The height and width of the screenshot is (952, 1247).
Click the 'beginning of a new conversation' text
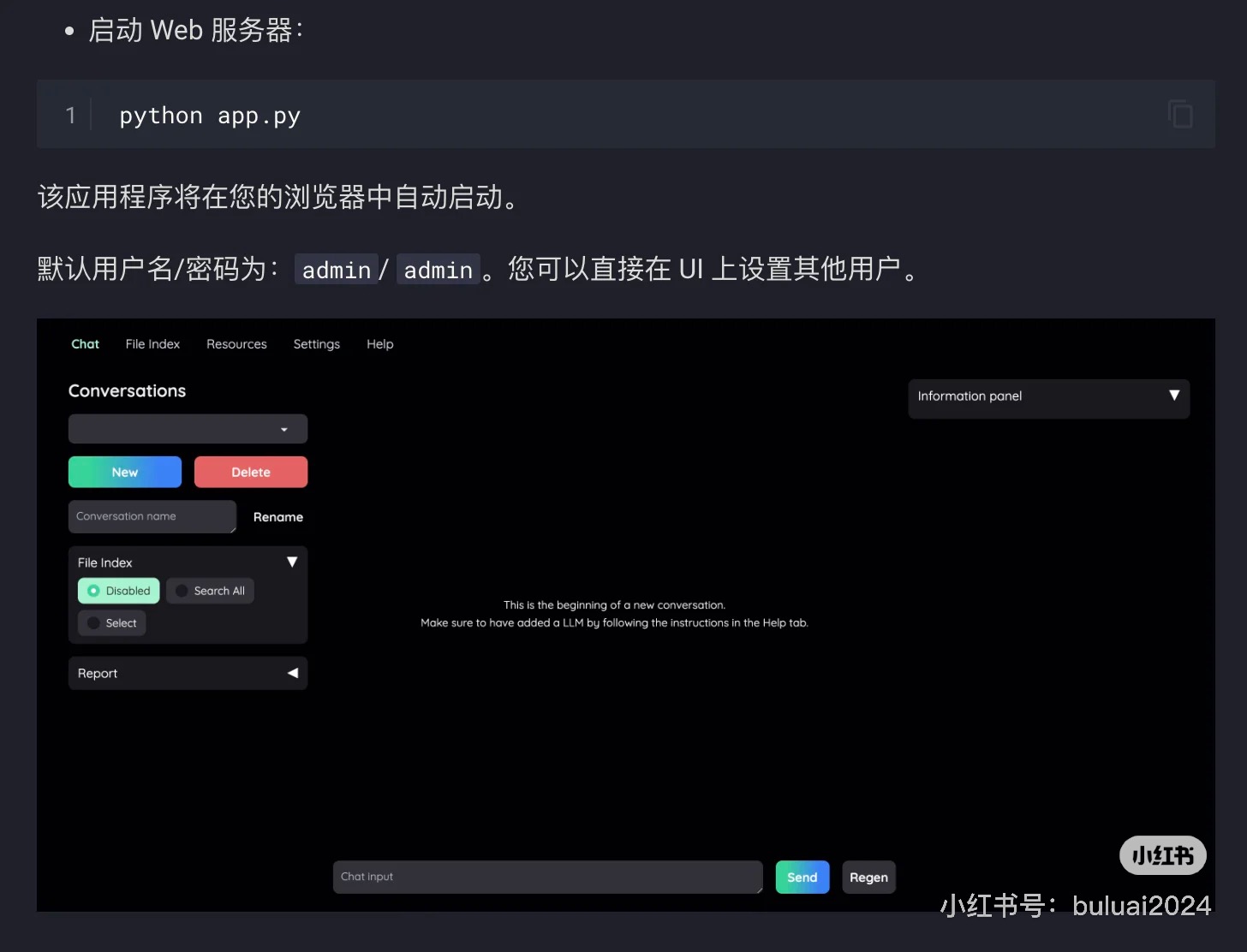click(x=614, y=604)
